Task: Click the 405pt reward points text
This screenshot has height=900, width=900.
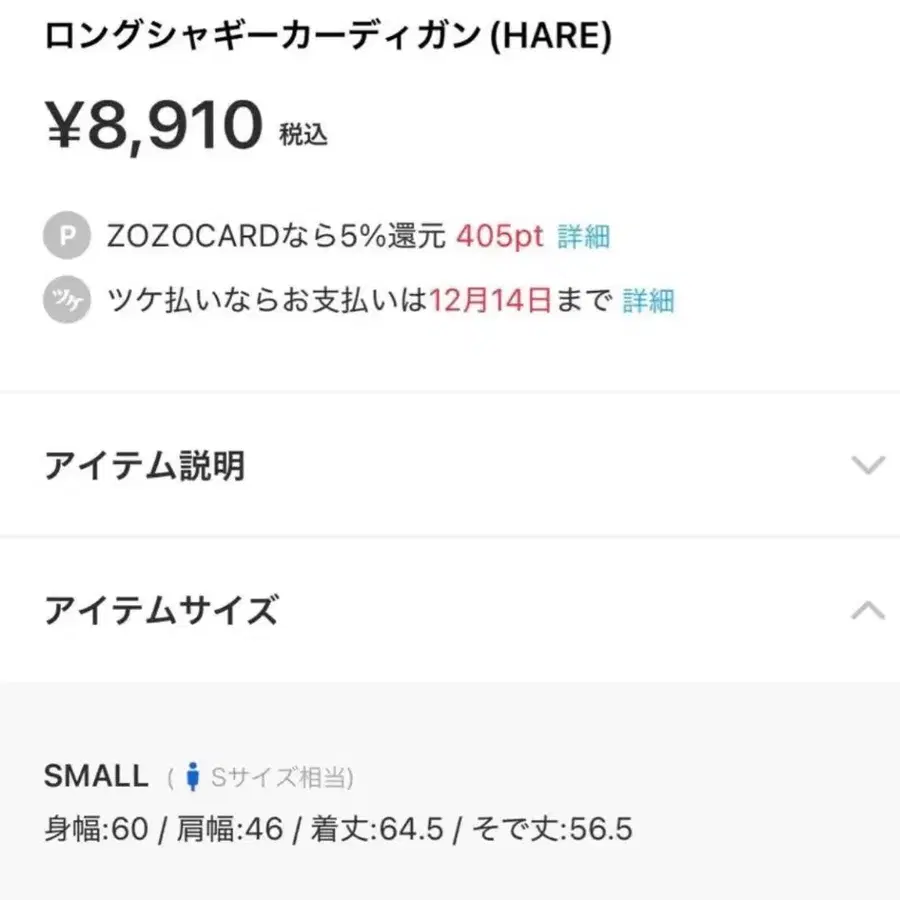Action: point(498,236)
